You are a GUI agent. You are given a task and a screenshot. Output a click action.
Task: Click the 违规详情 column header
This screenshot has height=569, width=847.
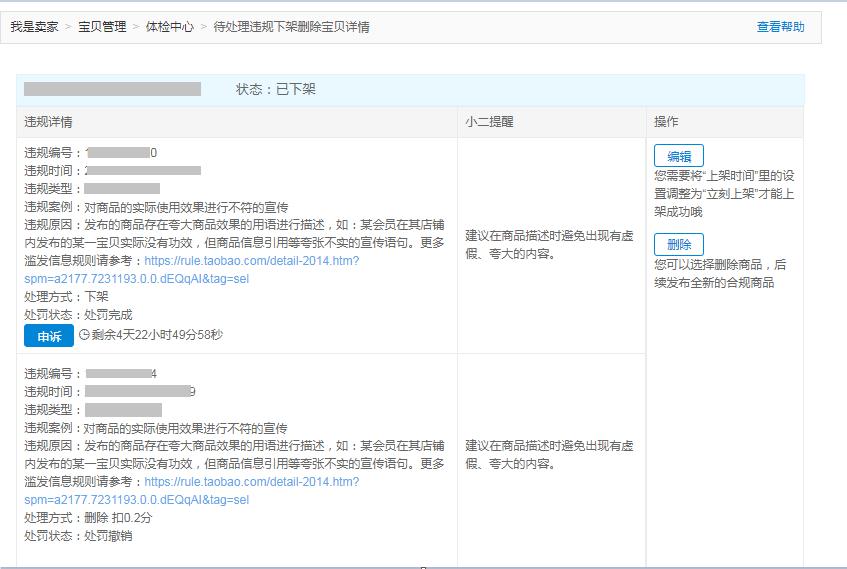[48, 122]
